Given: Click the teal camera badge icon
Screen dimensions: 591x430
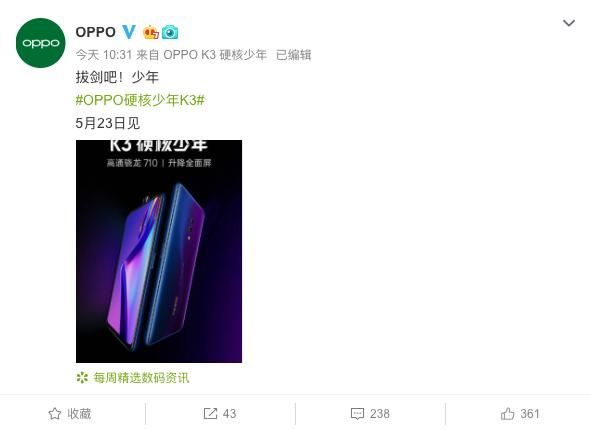Looking at the screenshot, I should (170, 32).
